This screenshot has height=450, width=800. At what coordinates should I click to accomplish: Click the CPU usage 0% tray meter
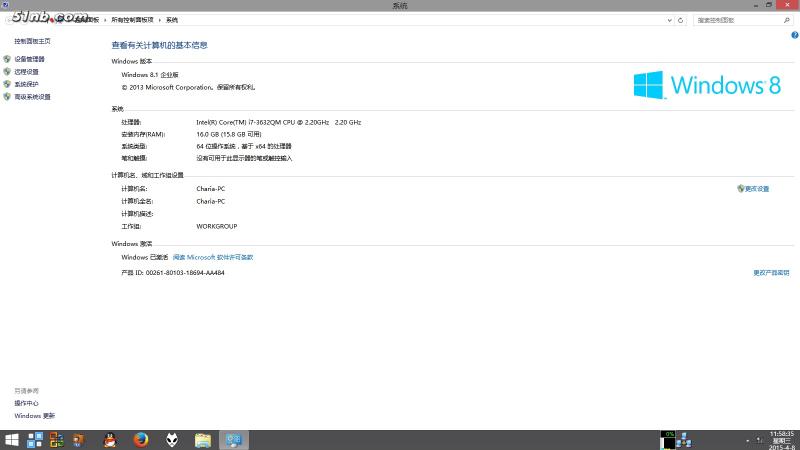click(x=667, y=440)
